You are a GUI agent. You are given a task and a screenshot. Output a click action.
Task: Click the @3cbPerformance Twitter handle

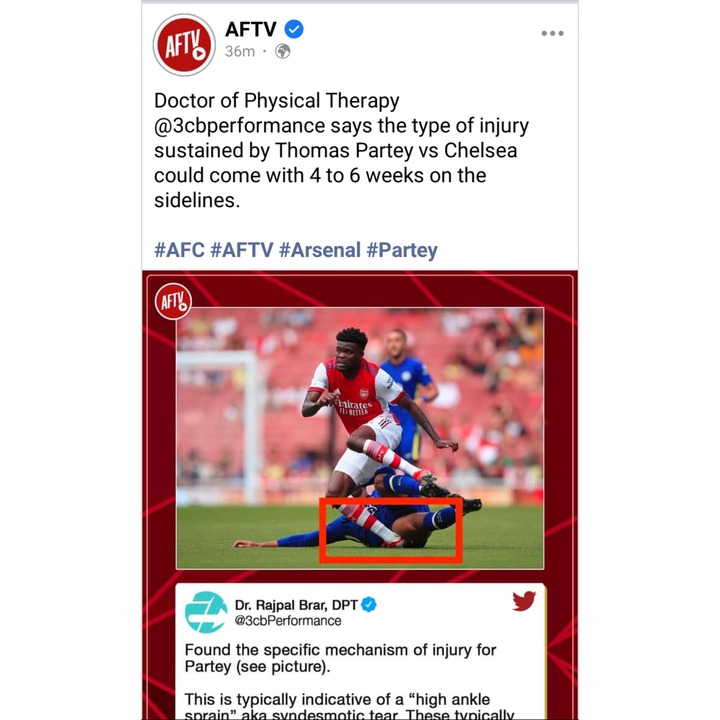[x=288, y=621]
